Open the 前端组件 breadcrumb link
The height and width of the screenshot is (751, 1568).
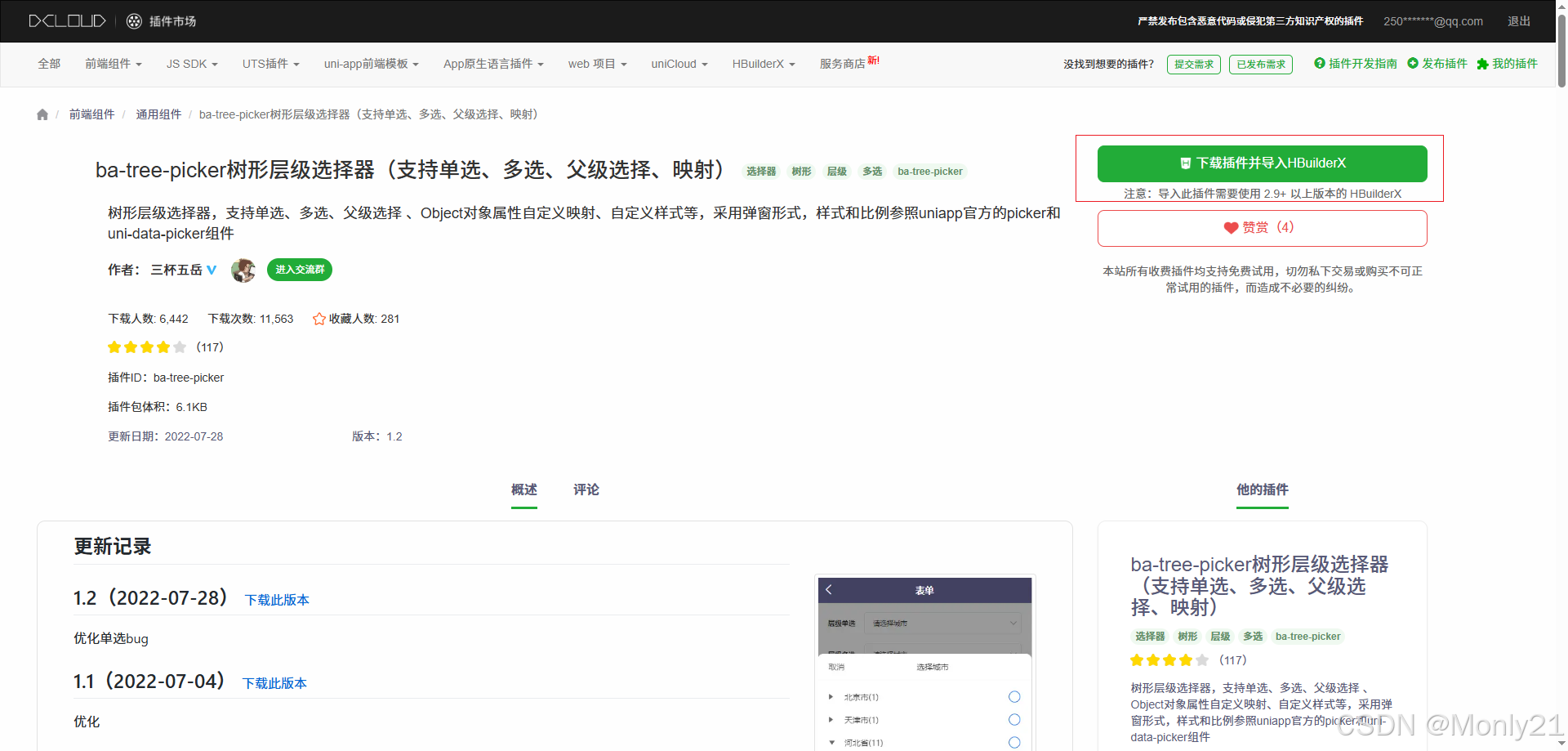coord(91,114)
